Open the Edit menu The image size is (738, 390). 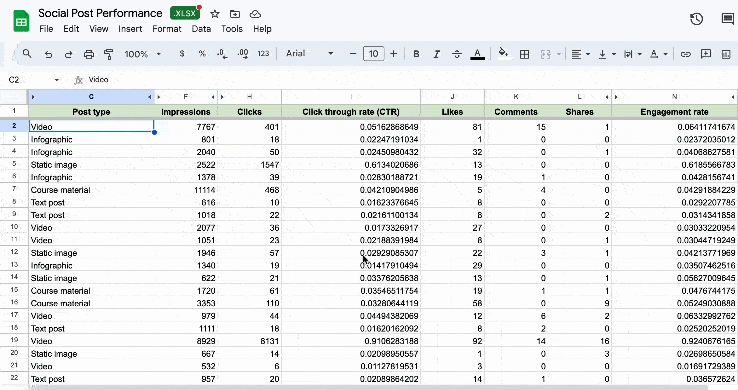click(71, 29)
